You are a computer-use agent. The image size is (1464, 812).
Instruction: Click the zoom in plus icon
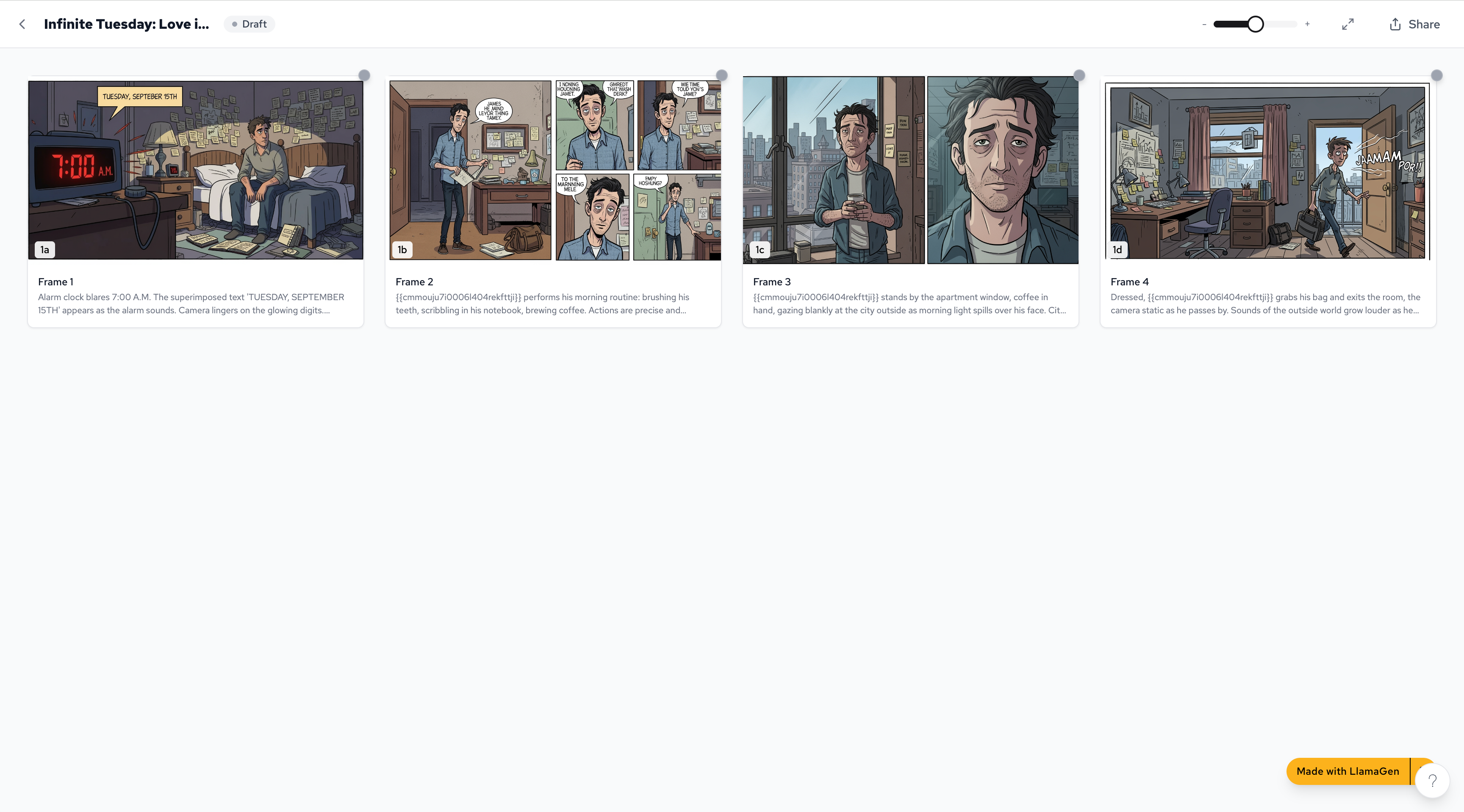point(1307,24)
